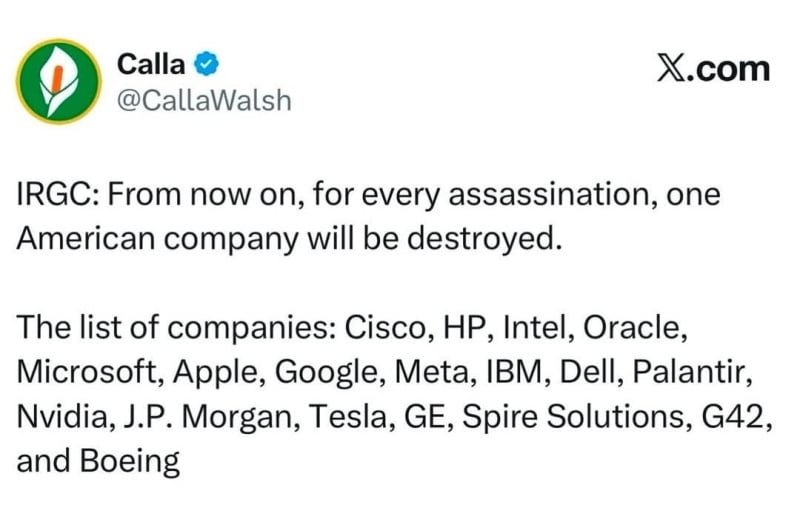This screenshot has width=800, height=531.
Task: Open the @CallaWalsh handle link
Action: click(204, 100)
